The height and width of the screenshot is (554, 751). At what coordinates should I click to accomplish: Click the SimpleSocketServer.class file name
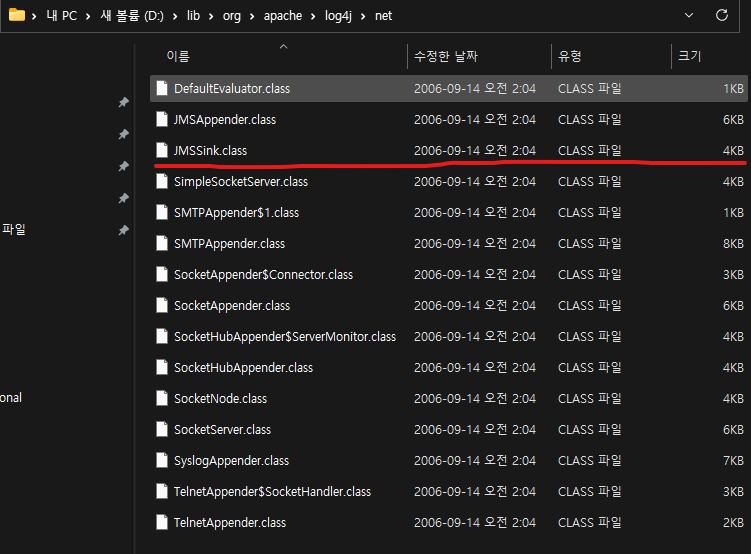241,182
